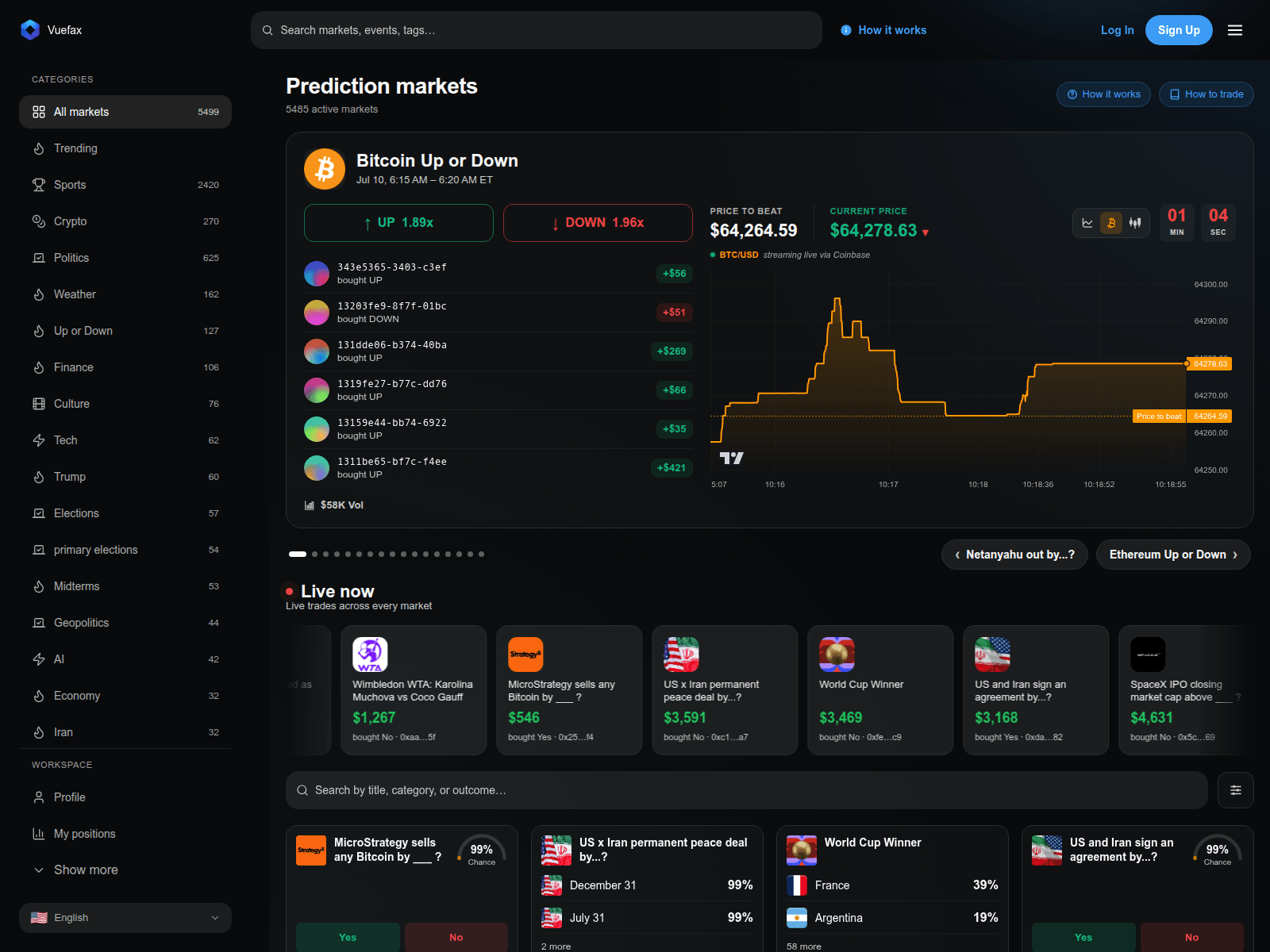Open the Elections category
Image resolution: width=1270 pixels, height=952 pixels.
125,513
